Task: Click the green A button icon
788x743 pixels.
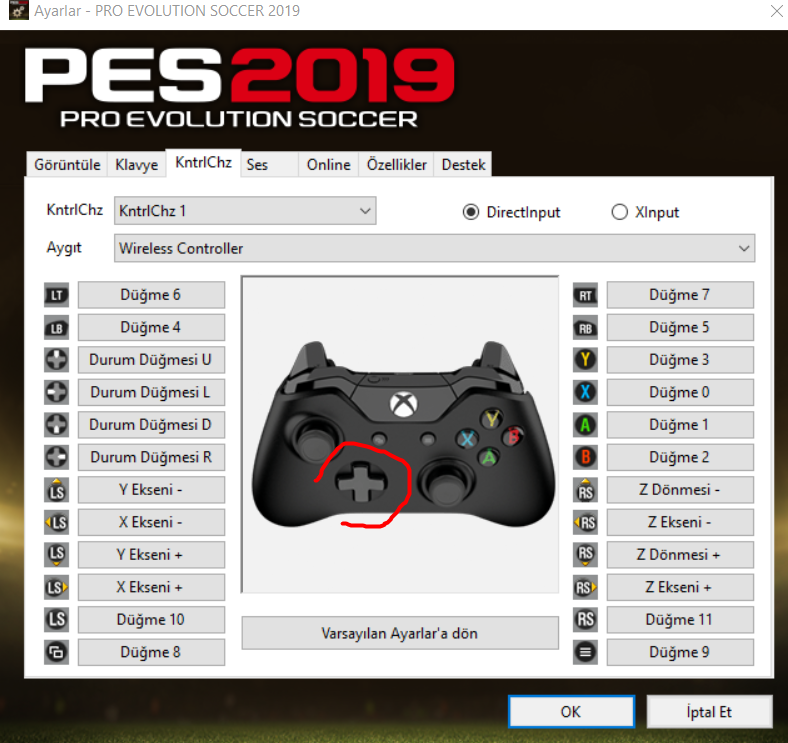Action: [585, 425]
